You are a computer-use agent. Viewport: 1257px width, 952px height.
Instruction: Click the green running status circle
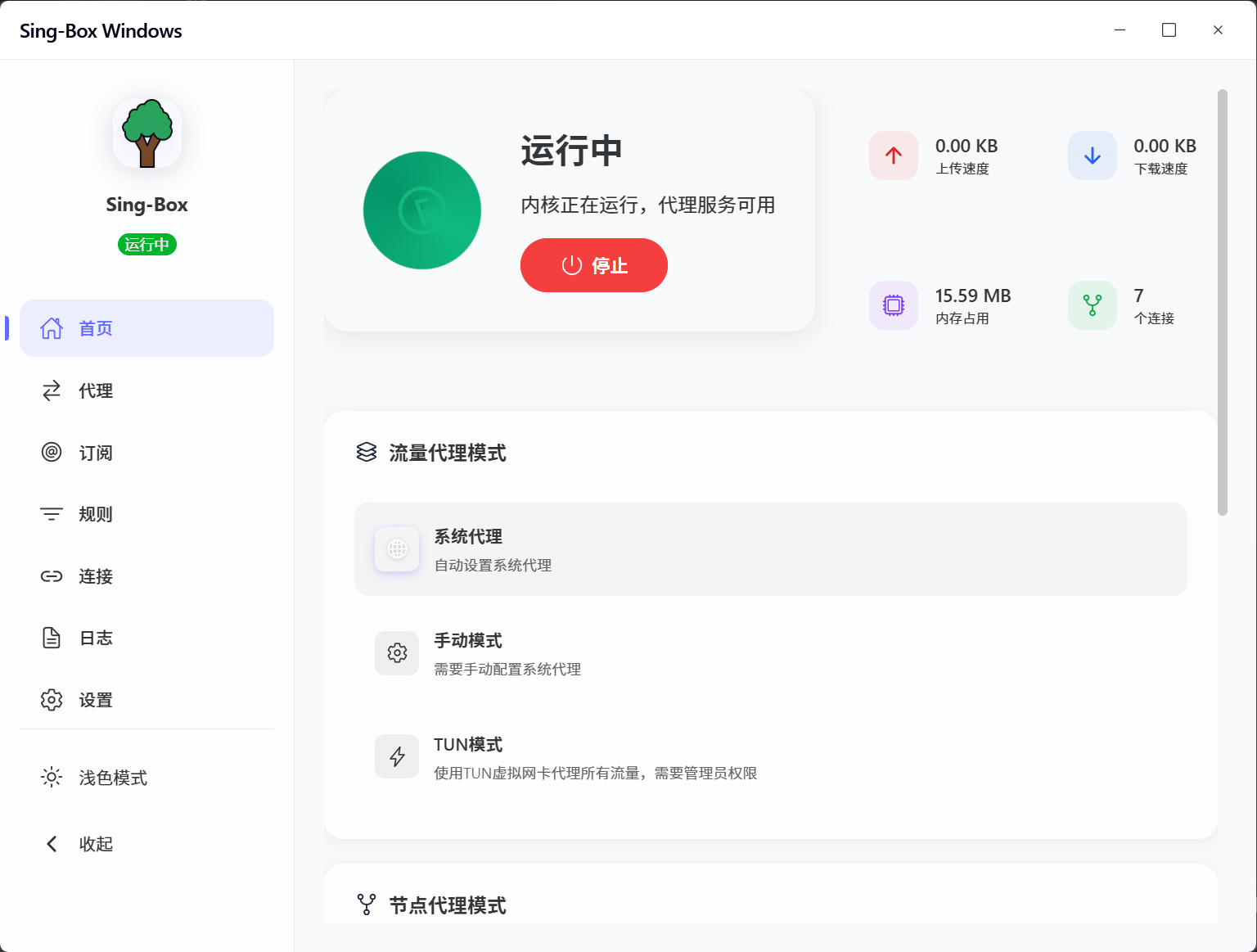coord(422,210)
